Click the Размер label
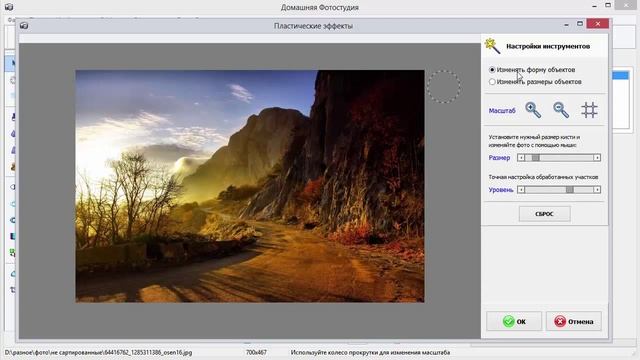This screenshot has width=640, height=360. pos(499,158)
